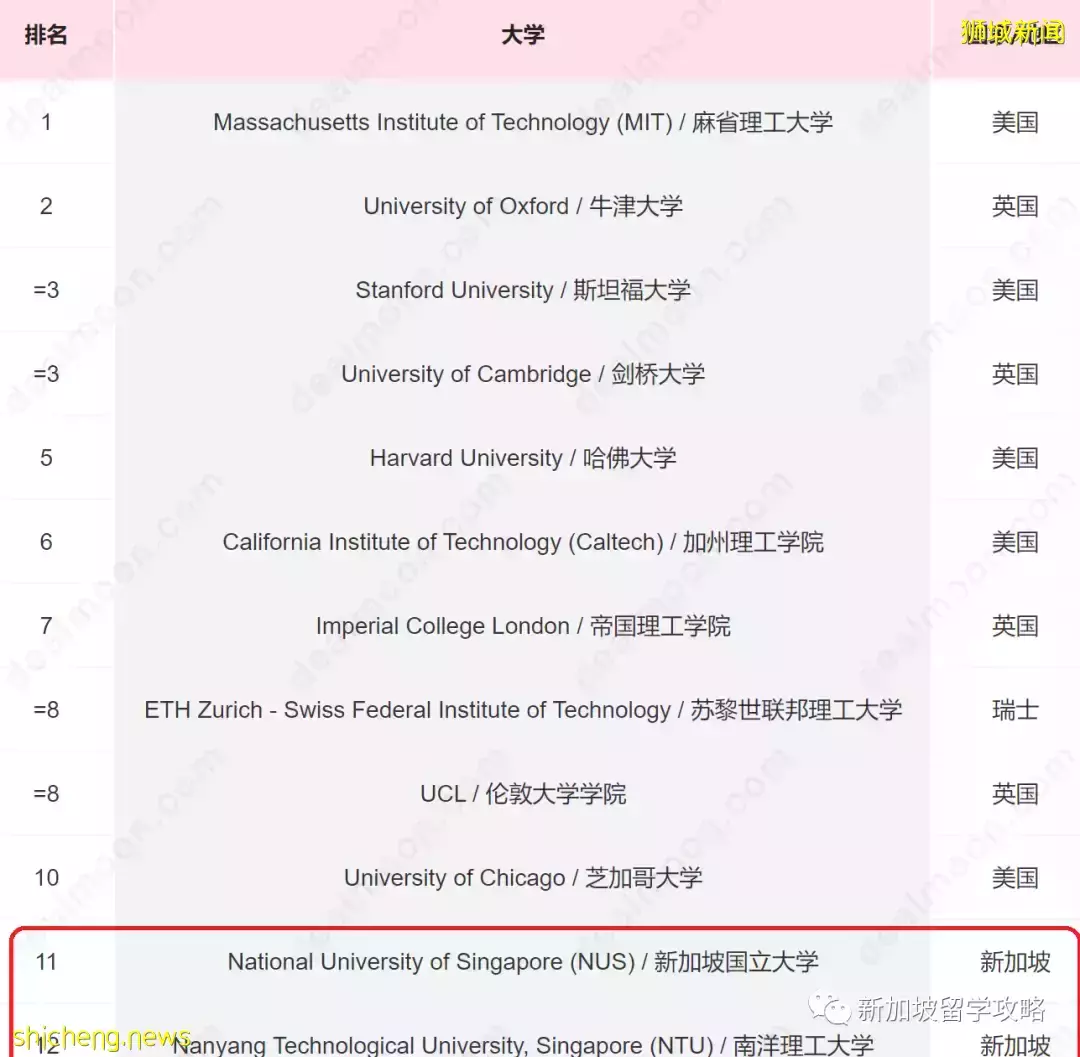Click 英国 country cell in UCL row
The height and width of the screenshot is (1057, 1080).
1015,795
